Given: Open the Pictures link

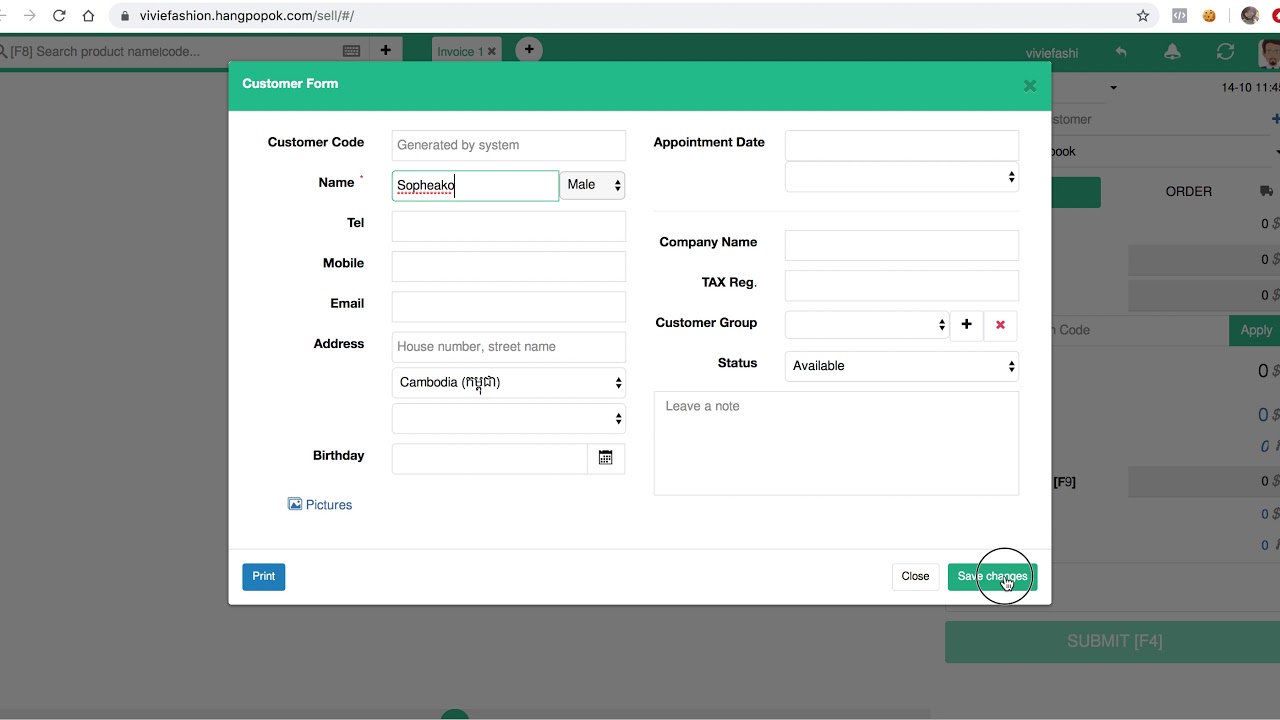Looking at the screenshot, I should tap(320, 505).
